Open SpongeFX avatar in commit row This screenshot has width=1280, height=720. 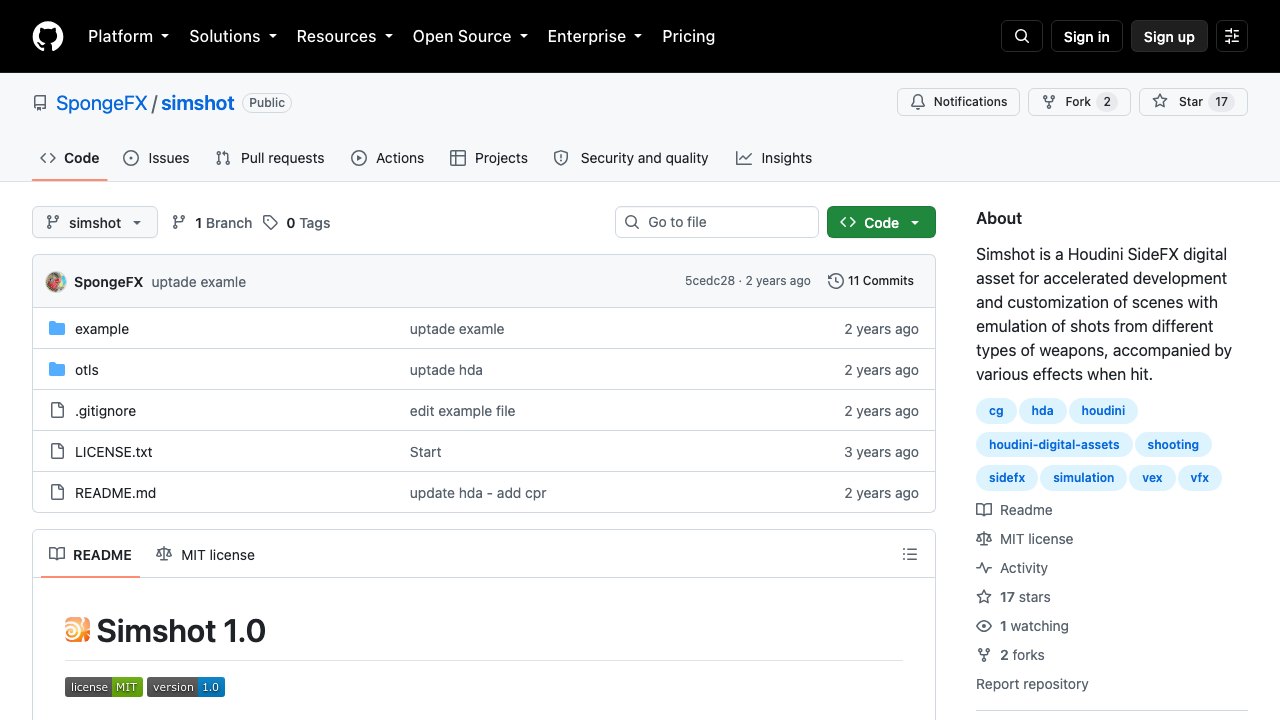click(x=56, y=282)
